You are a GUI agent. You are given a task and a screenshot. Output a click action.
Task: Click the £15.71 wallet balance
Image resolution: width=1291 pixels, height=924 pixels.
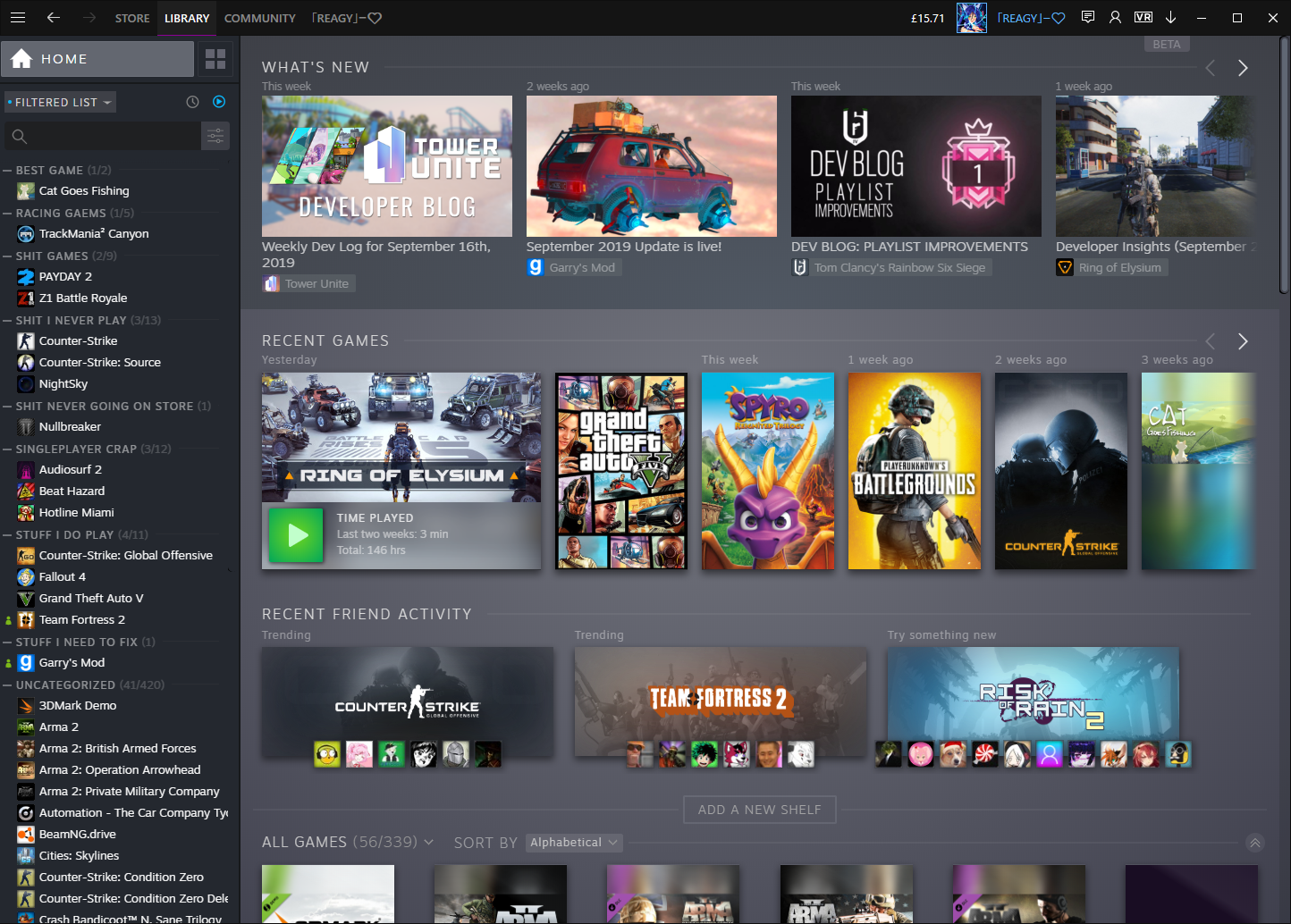tap(928, 18)
